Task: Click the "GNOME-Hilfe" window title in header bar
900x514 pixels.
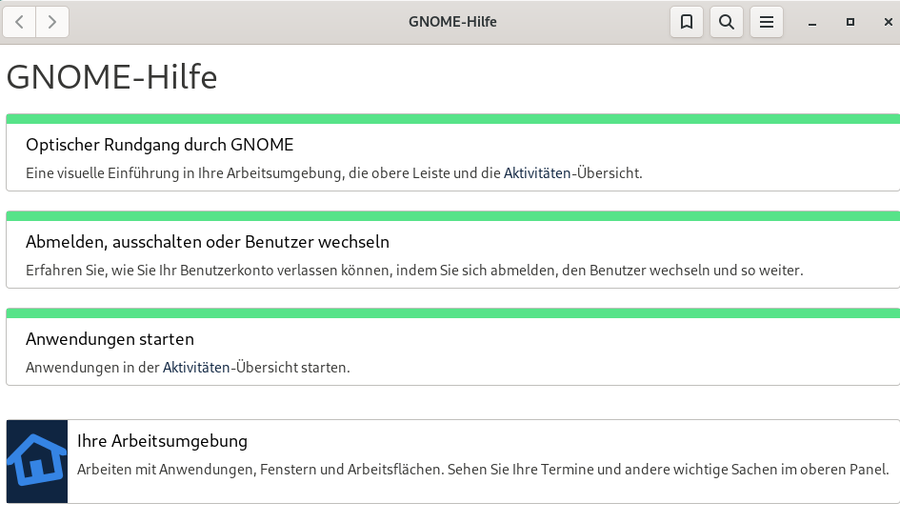Action: (452, 22)
